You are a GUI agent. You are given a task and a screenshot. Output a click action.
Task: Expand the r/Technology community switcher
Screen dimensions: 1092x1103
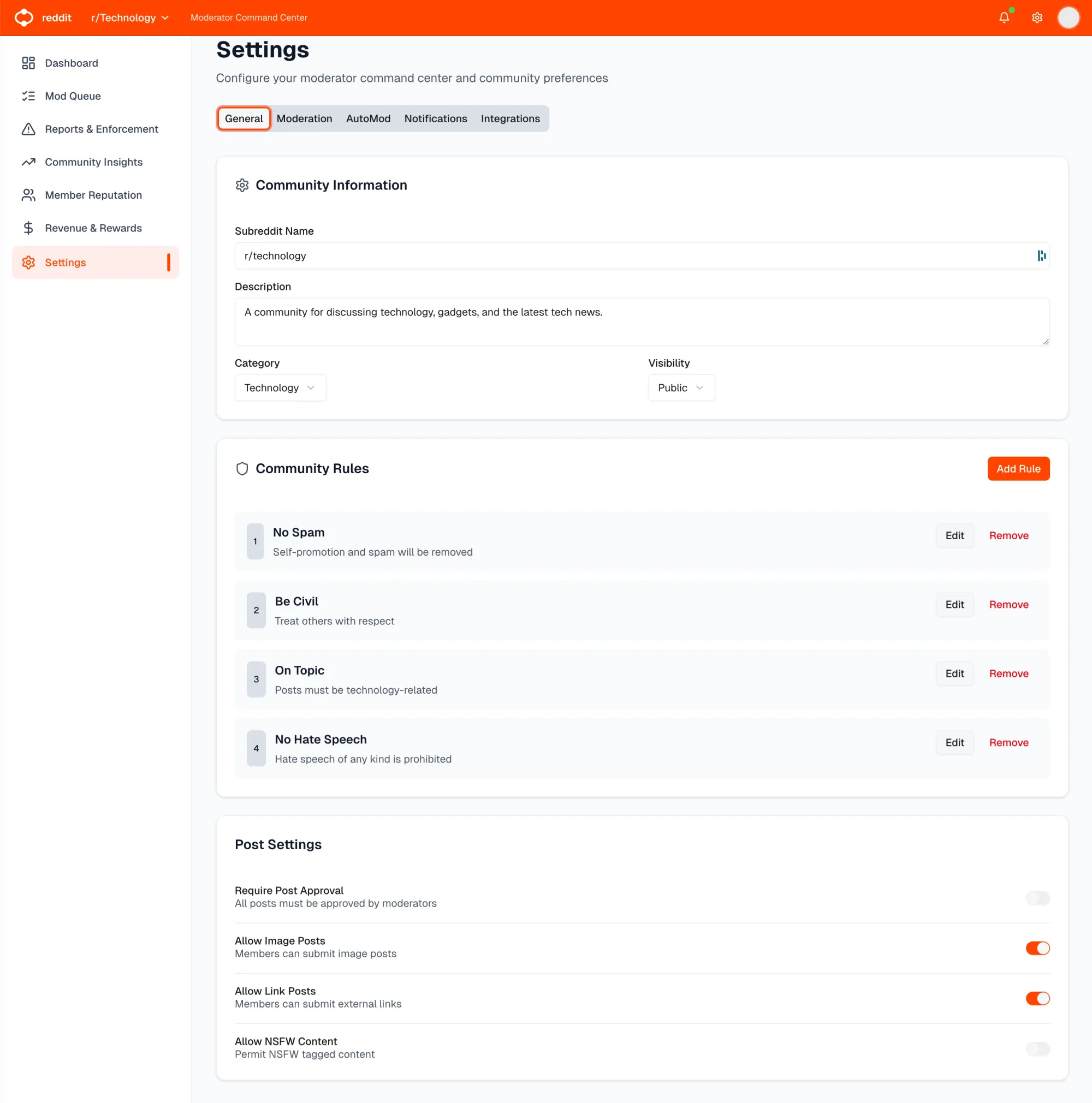129,17
